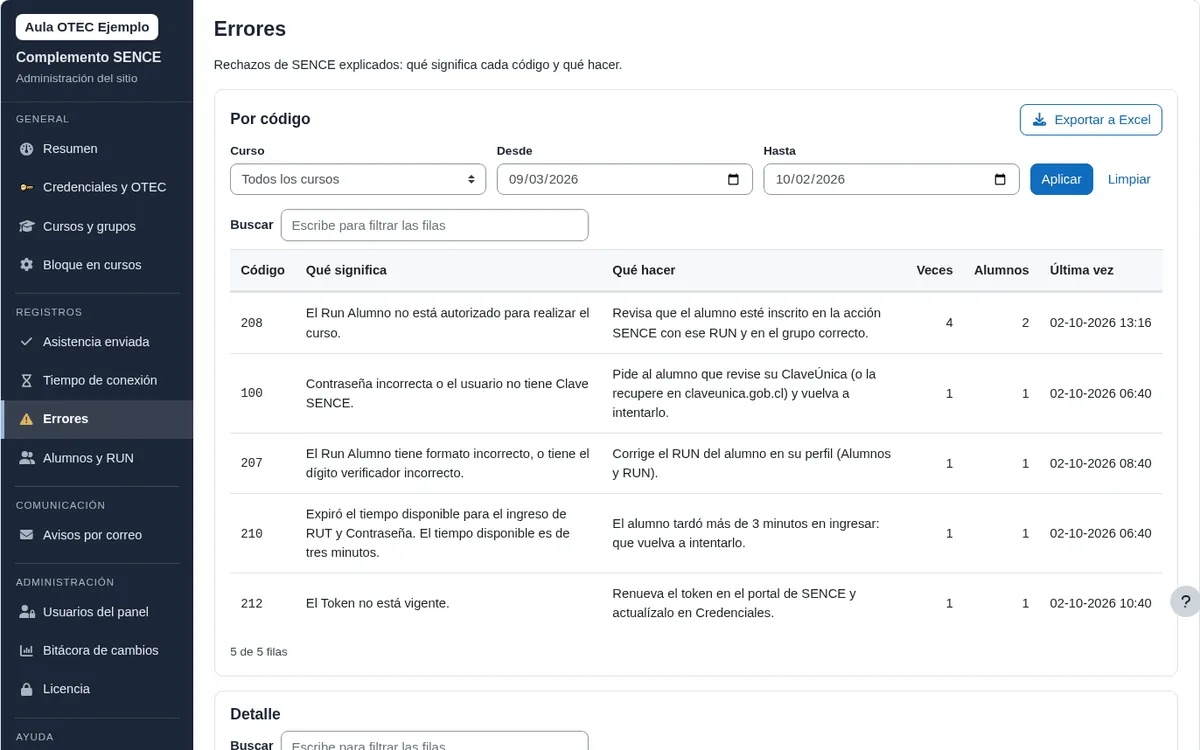This screenshot has height=750, width=1200.
Task: Sort by the Alumnos column header
Action: [1001, 270]
